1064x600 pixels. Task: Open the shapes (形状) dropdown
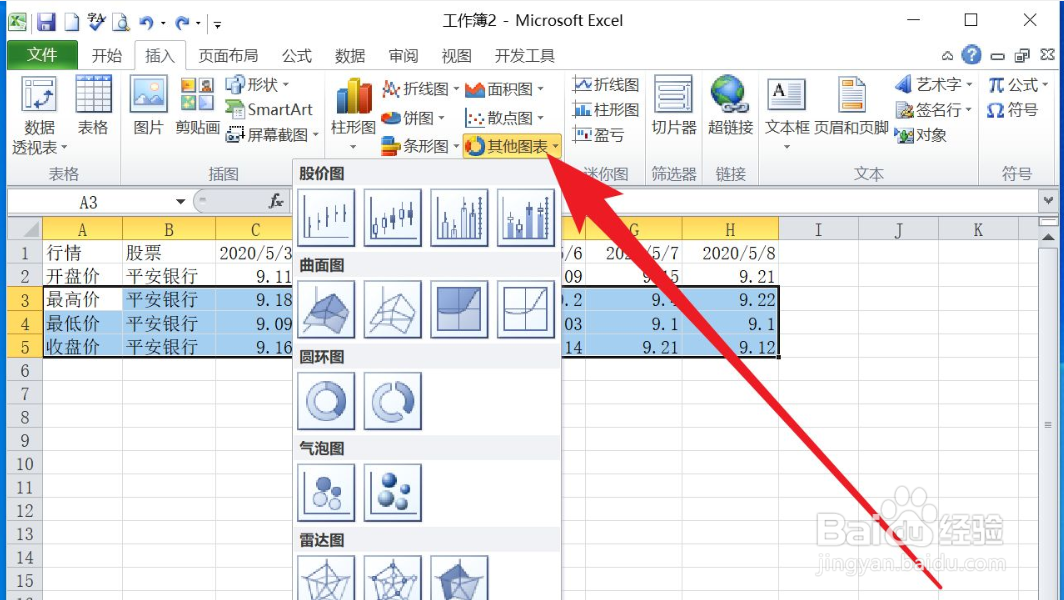click(258, 85)
